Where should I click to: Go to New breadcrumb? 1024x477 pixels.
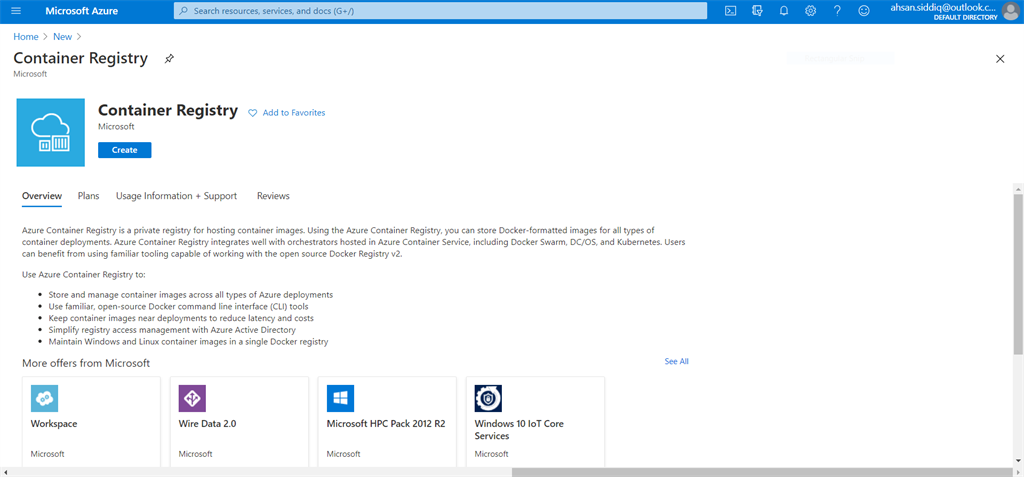pos(63,37)
